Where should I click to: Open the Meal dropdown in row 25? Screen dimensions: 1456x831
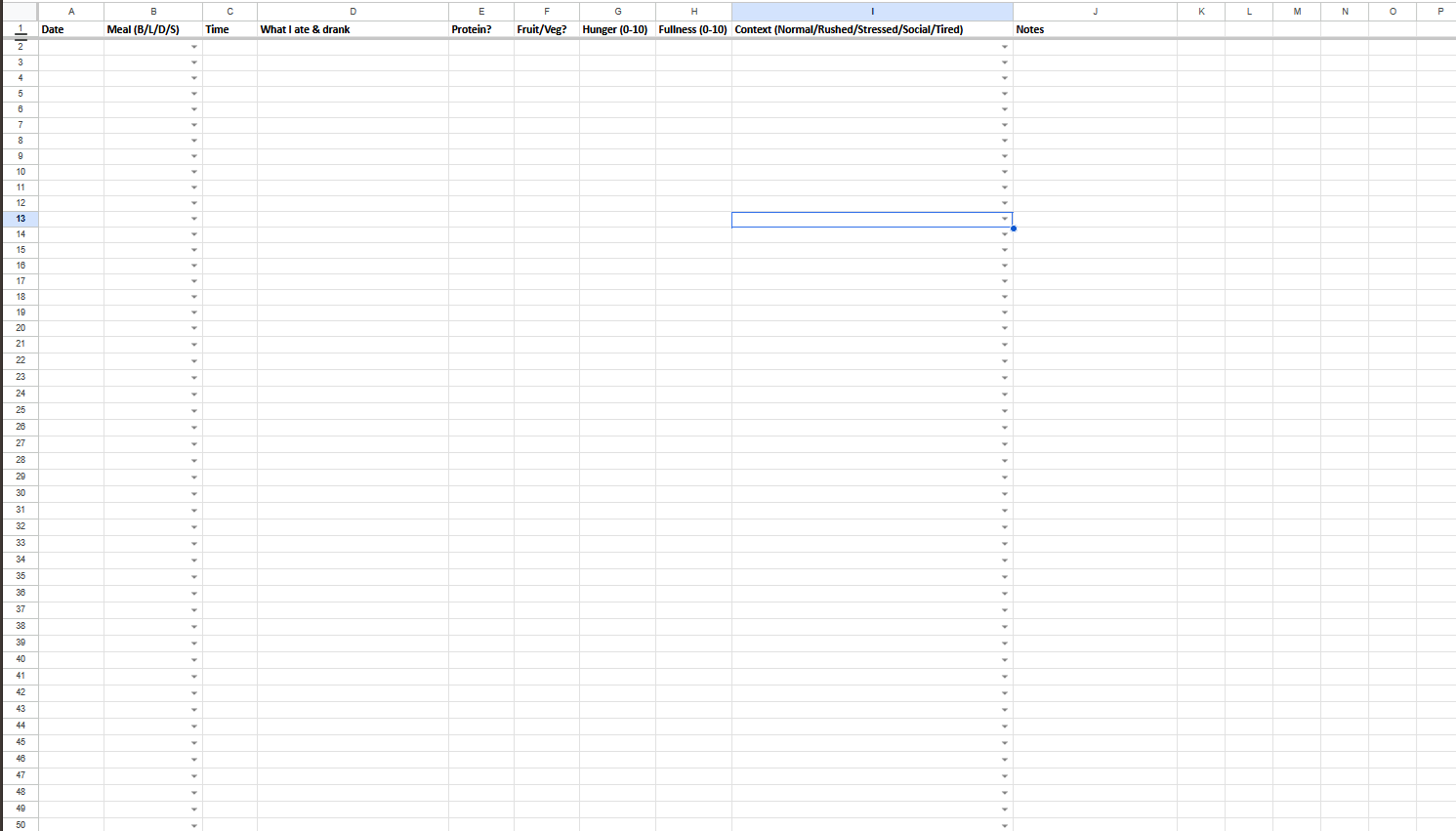(194, 411)
